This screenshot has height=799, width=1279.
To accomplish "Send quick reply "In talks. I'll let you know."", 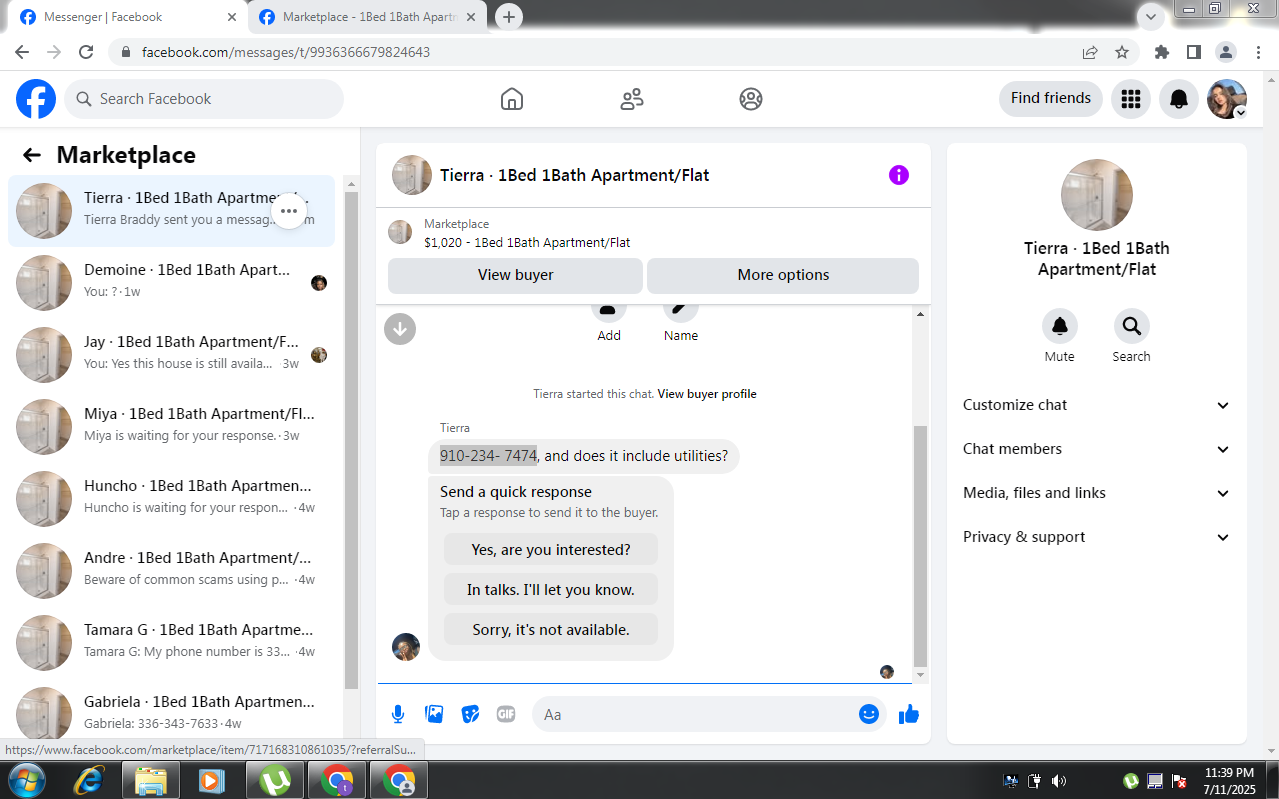I will tap(551, 589).
